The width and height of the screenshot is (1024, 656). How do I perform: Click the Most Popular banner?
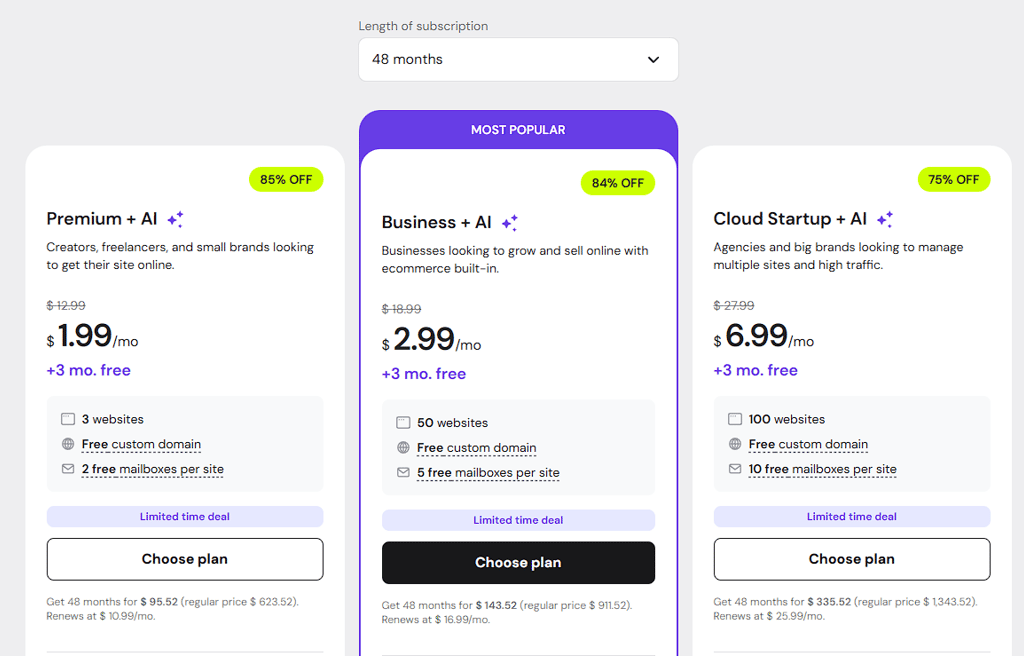pyautogui.click(x=518, y=130)
